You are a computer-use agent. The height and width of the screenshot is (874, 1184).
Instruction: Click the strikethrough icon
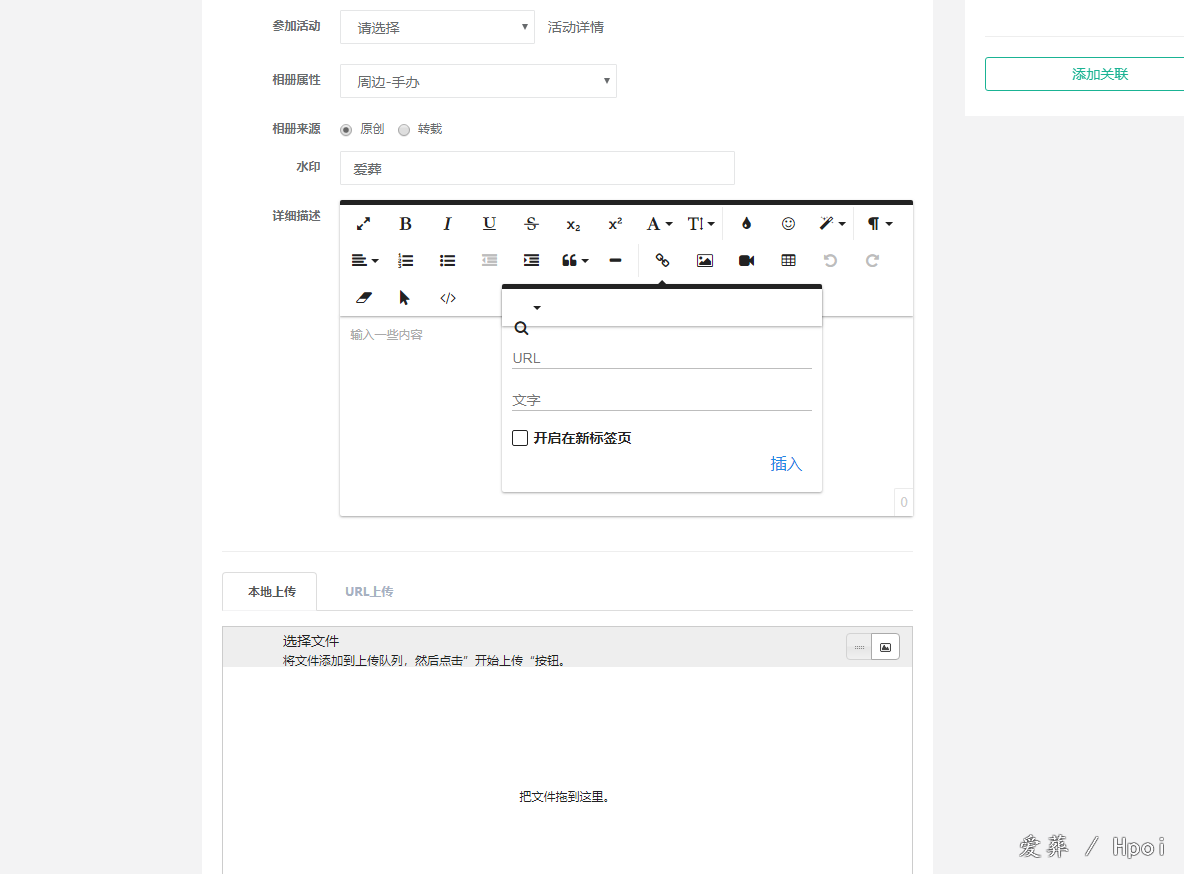[x=531, y=224]
